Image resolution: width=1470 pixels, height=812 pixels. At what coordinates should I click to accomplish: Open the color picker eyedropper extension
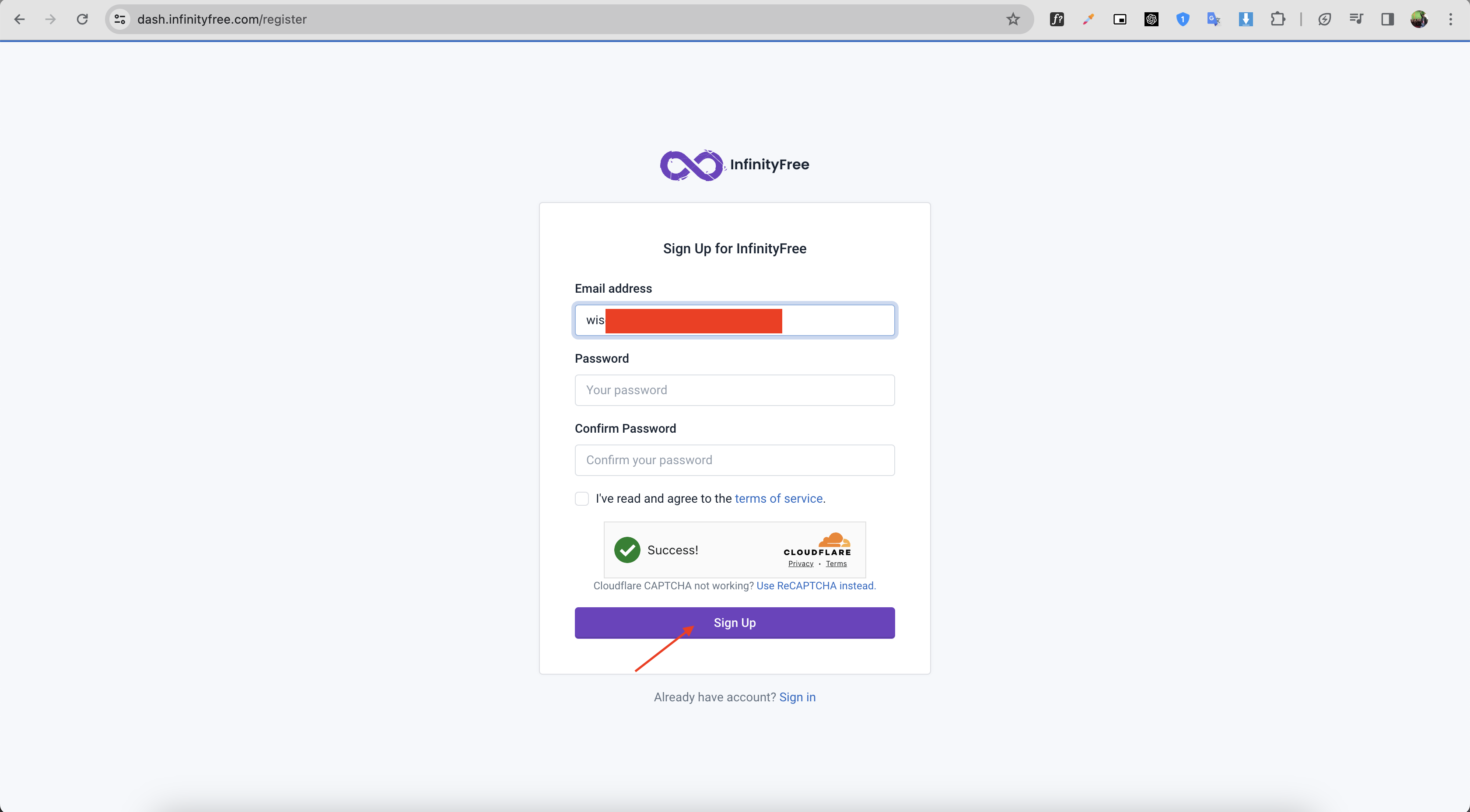tap(1088, 19)
